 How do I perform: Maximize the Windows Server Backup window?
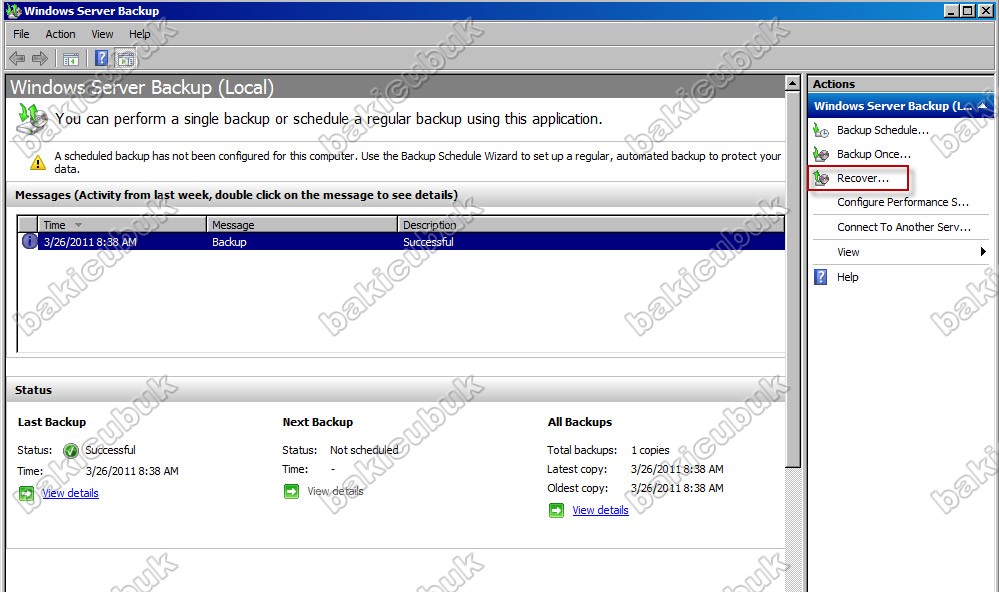[967, 10]
